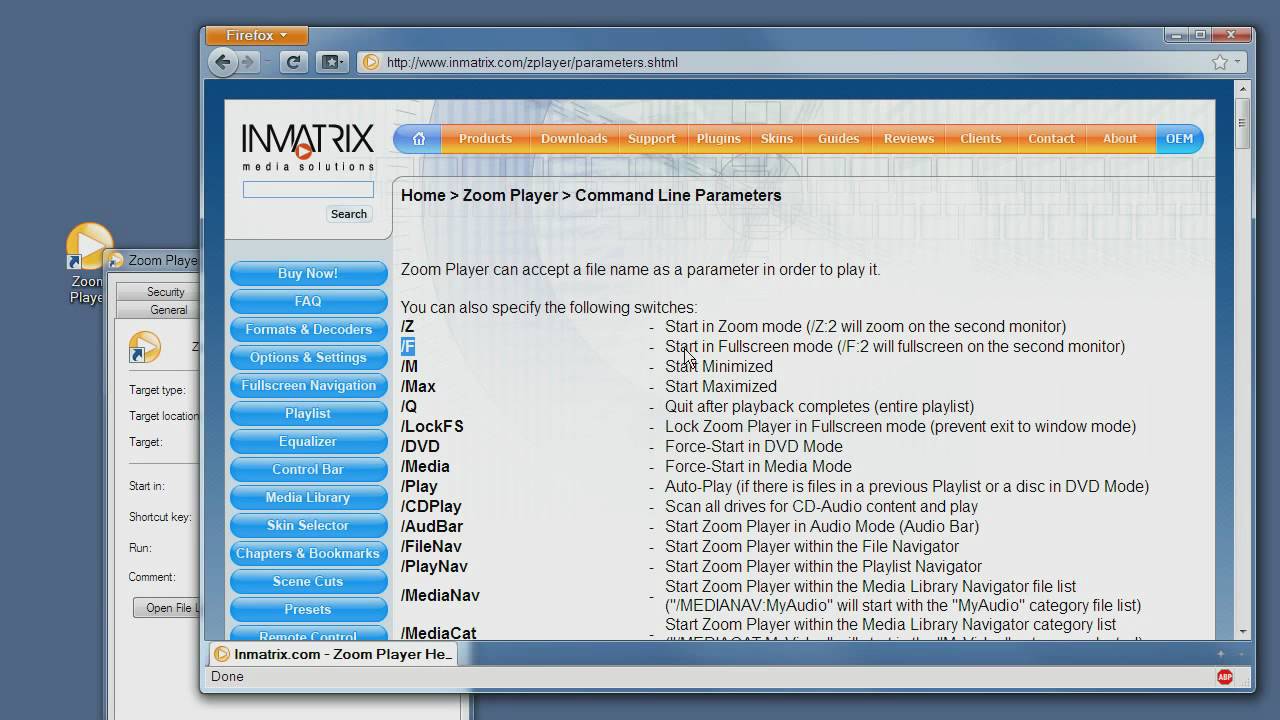Open the Inmatrix home icon in navbar
1280x720 pixels.
click(x=419, y=139)
